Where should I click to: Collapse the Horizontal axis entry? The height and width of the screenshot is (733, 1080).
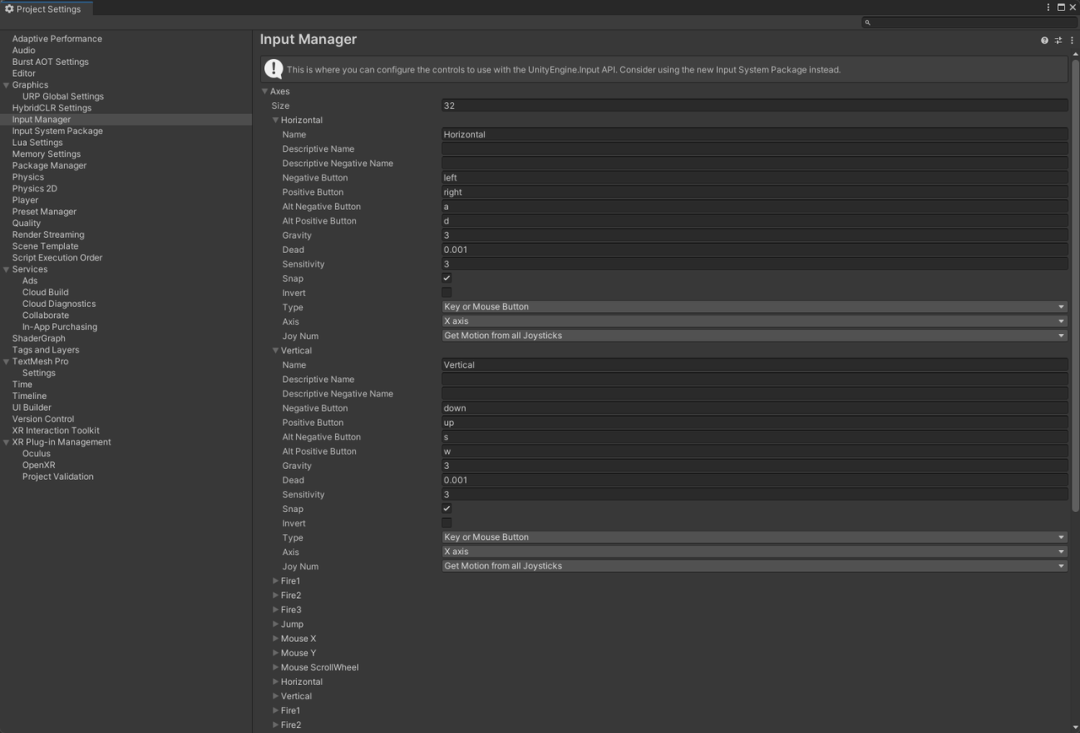click(275, 120)
